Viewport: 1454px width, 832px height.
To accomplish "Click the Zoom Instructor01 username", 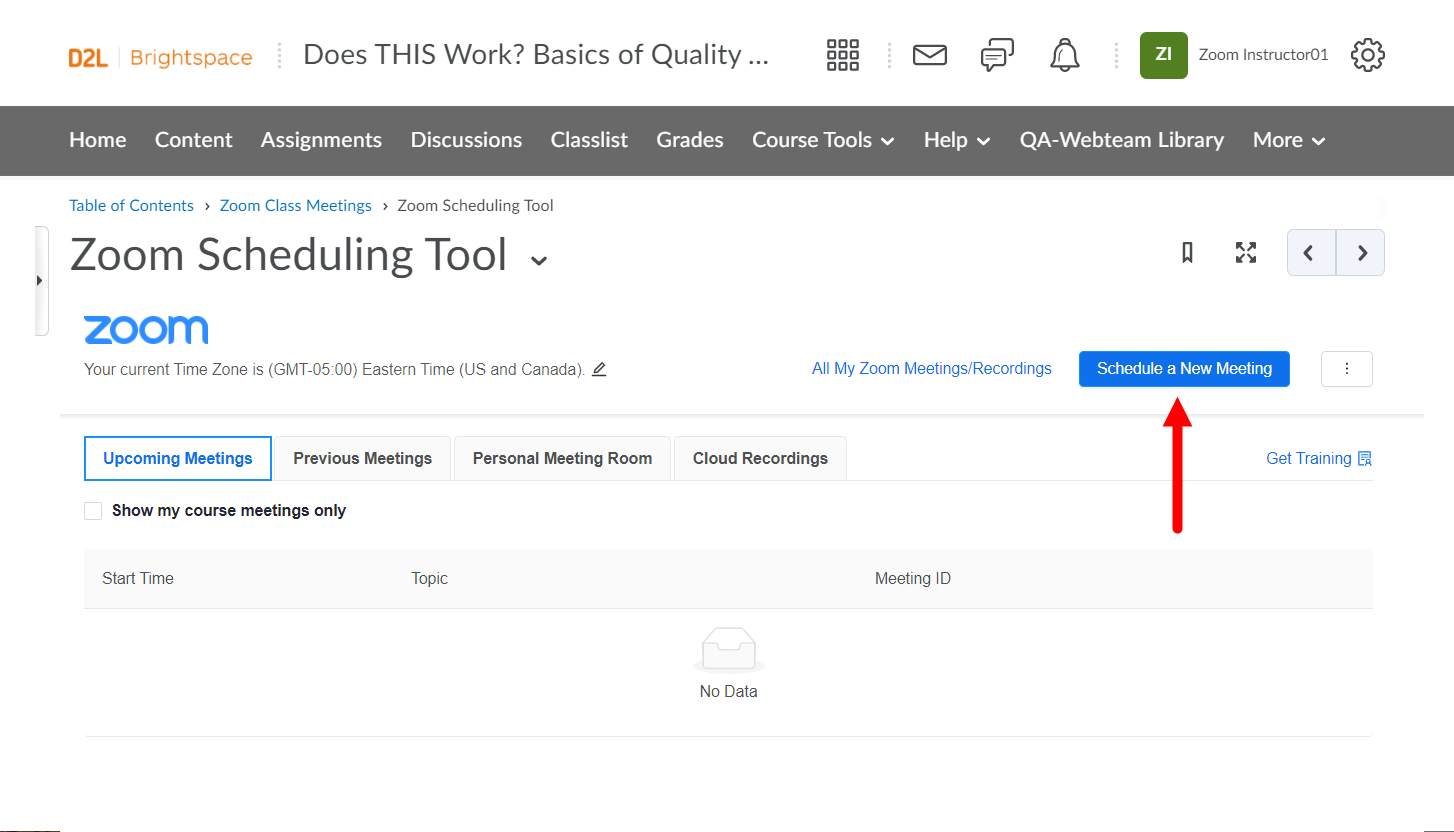I will point(1264,55).
